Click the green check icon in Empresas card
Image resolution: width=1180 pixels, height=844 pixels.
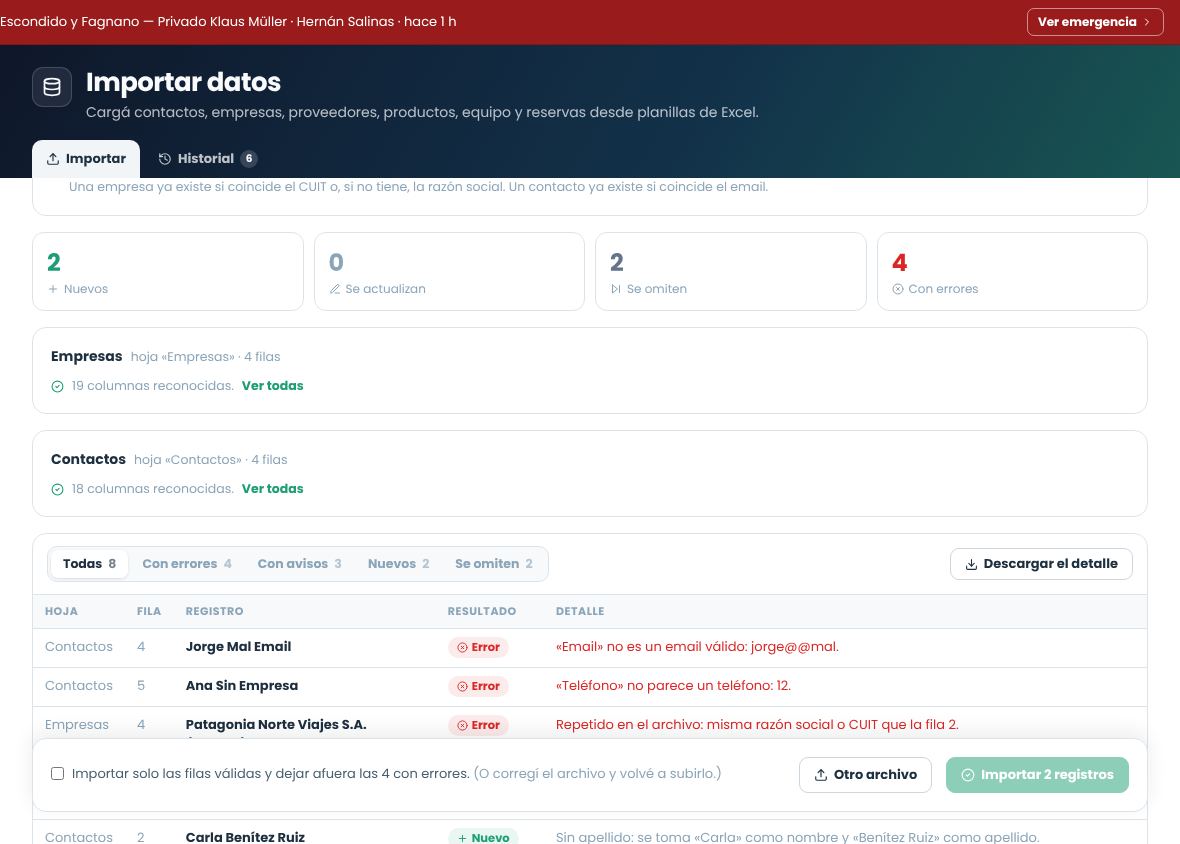(x=57, y=387)
